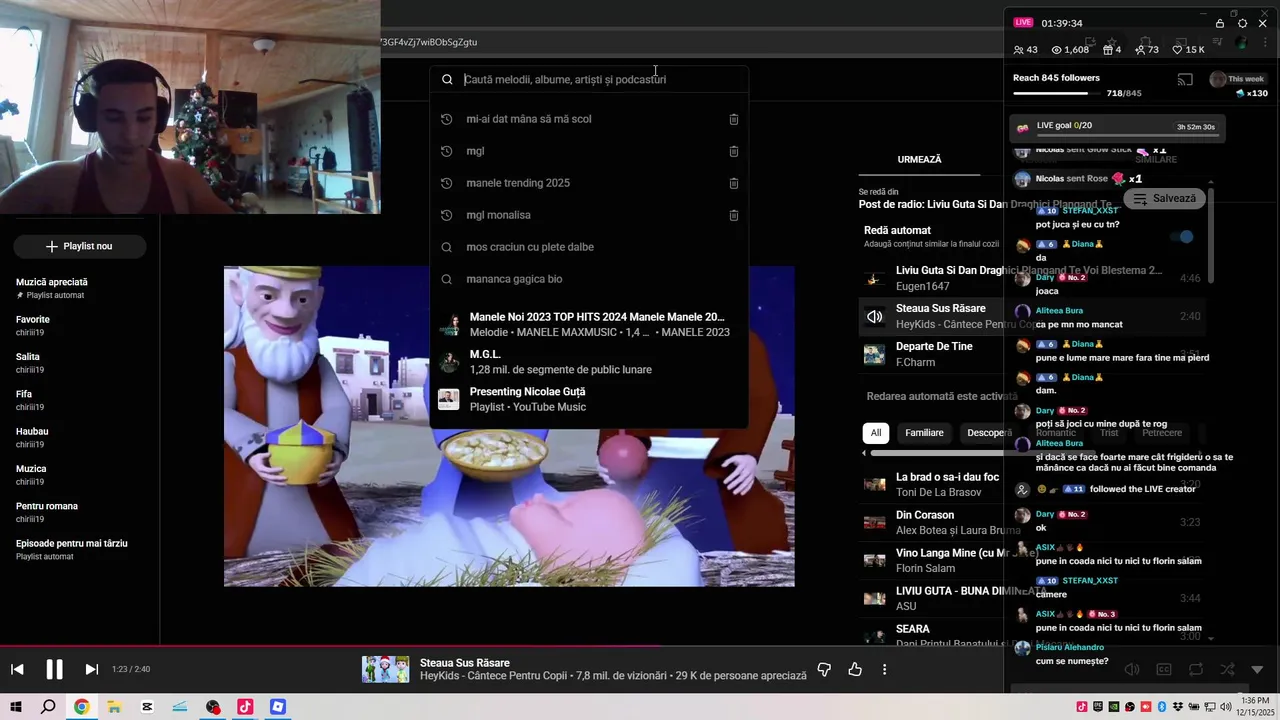Click the Salvează button
1280x720 pixels.
[1165, 198]
